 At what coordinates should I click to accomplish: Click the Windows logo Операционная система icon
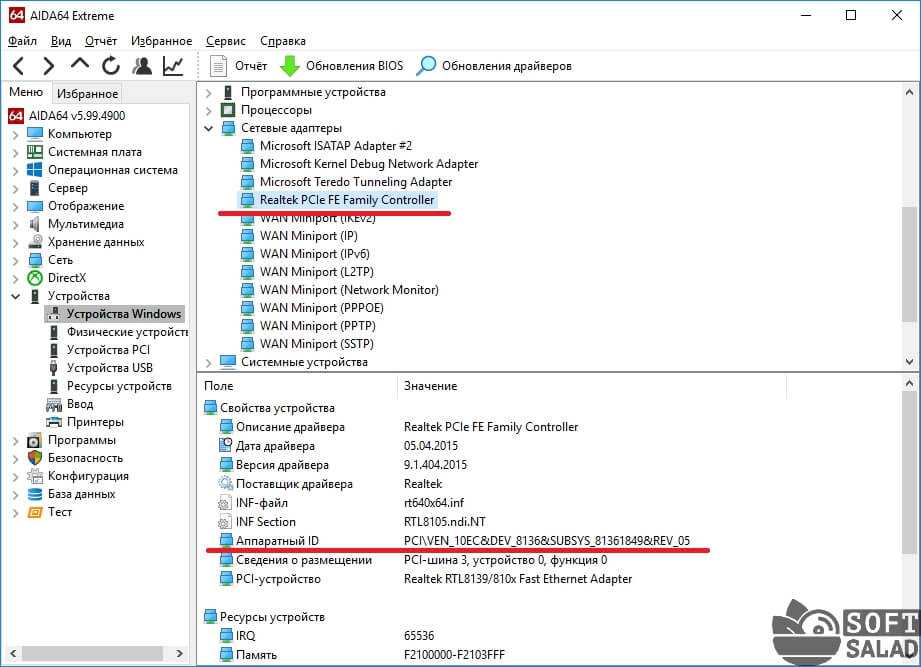[x=35, y=170]
